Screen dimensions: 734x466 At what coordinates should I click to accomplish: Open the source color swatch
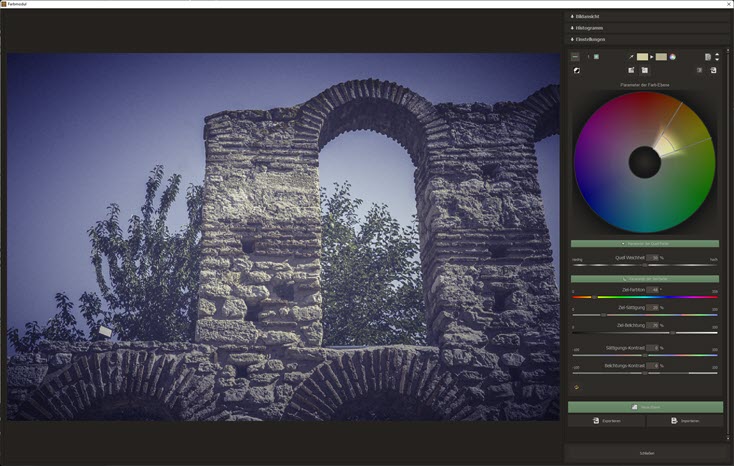tap(642, 57)
